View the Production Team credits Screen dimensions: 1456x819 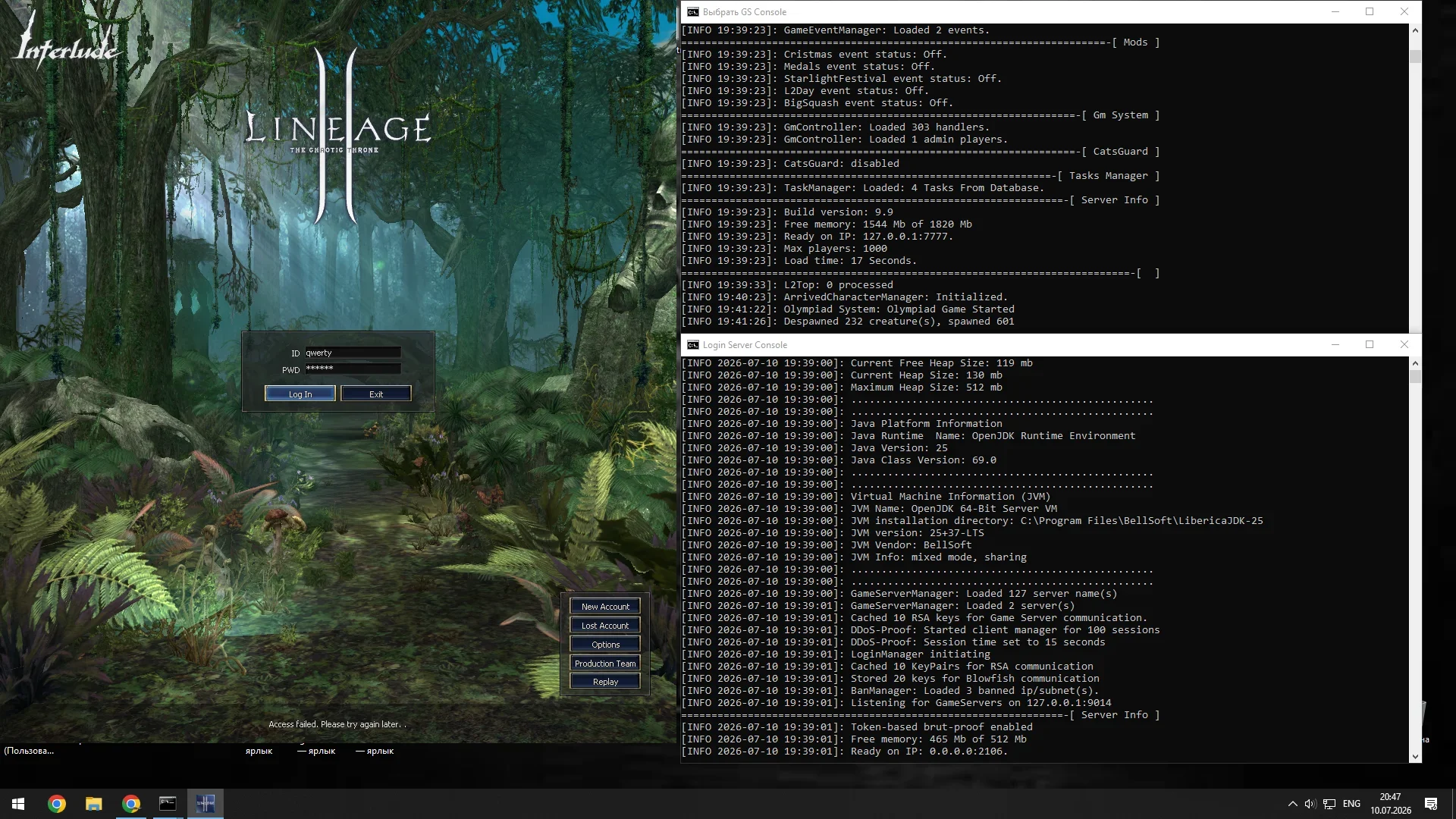(605, 664)
